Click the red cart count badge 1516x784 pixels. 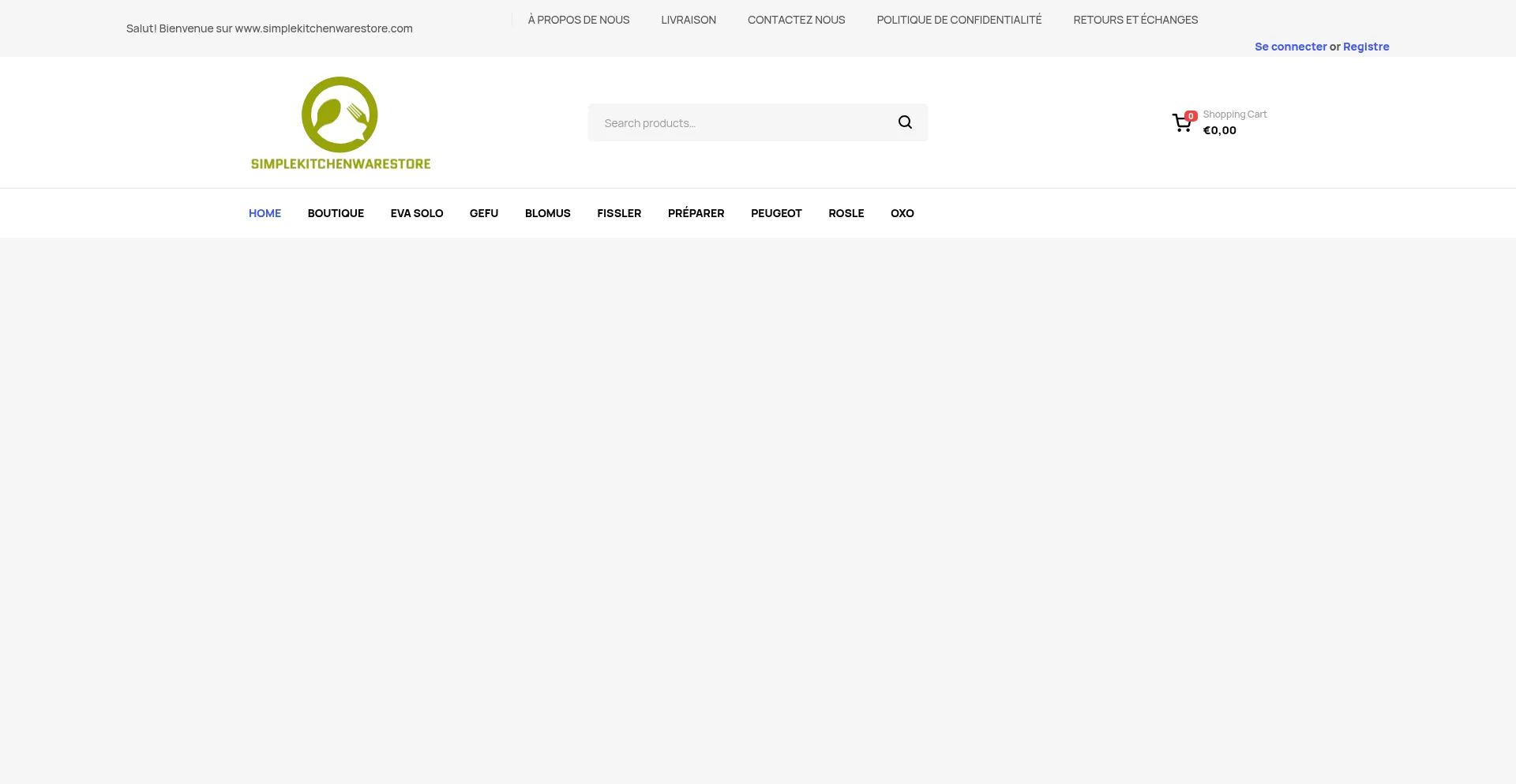pyautogui.click(x=1191, y=116)
